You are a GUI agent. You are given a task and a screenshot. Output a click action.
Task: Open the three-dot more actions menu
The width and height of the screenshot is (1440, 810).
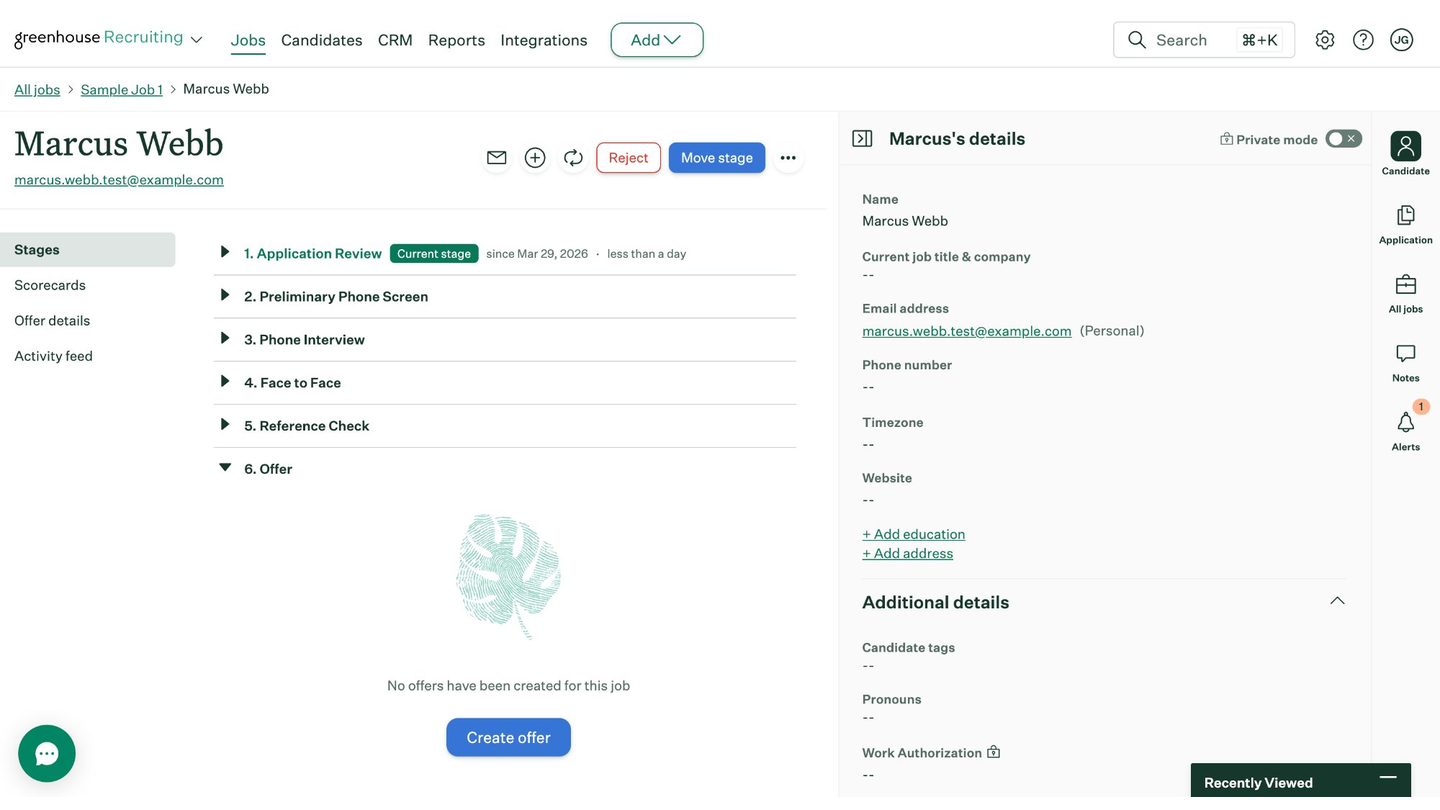point(788,158)
